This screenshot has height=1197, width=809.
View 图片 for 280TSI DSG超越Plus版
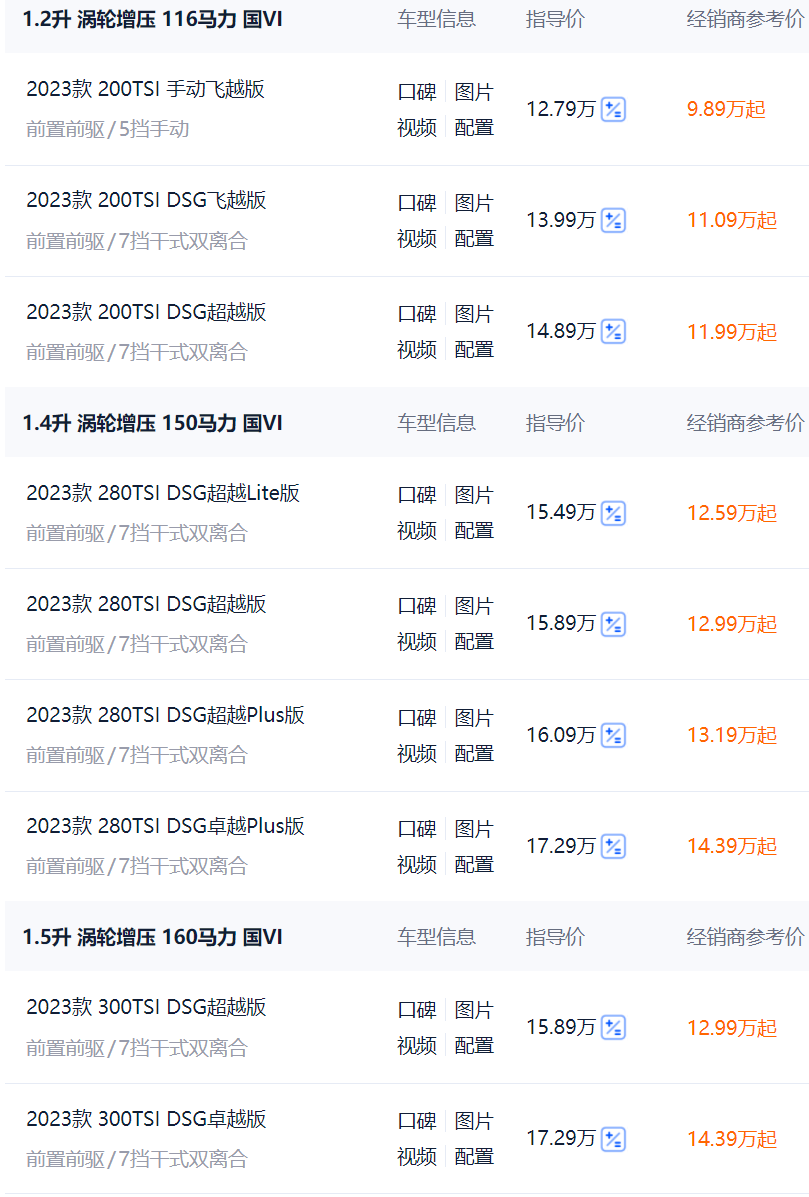click(474, 718)
